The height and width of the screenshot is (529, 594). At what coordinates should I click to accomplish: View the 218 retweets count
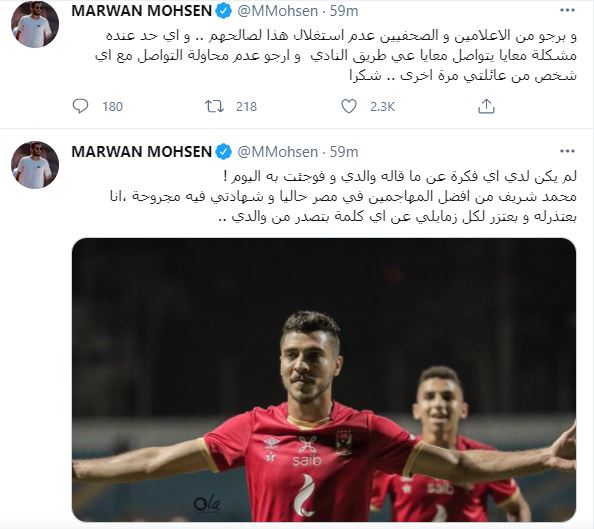coord(246,106)
